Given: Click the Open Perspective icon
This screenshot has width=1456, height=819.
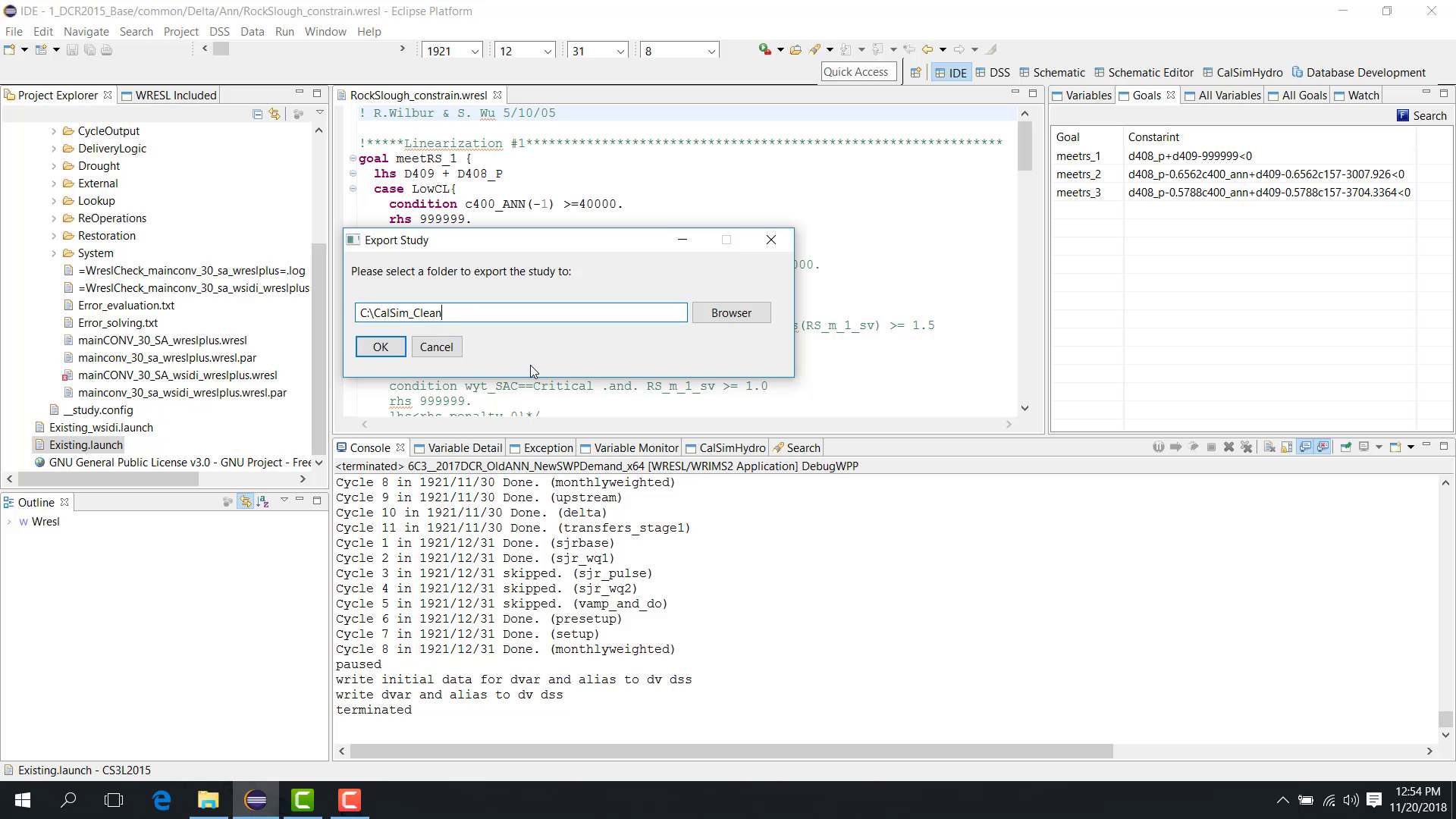Looking at the screenshot, I should coord(915,73).
